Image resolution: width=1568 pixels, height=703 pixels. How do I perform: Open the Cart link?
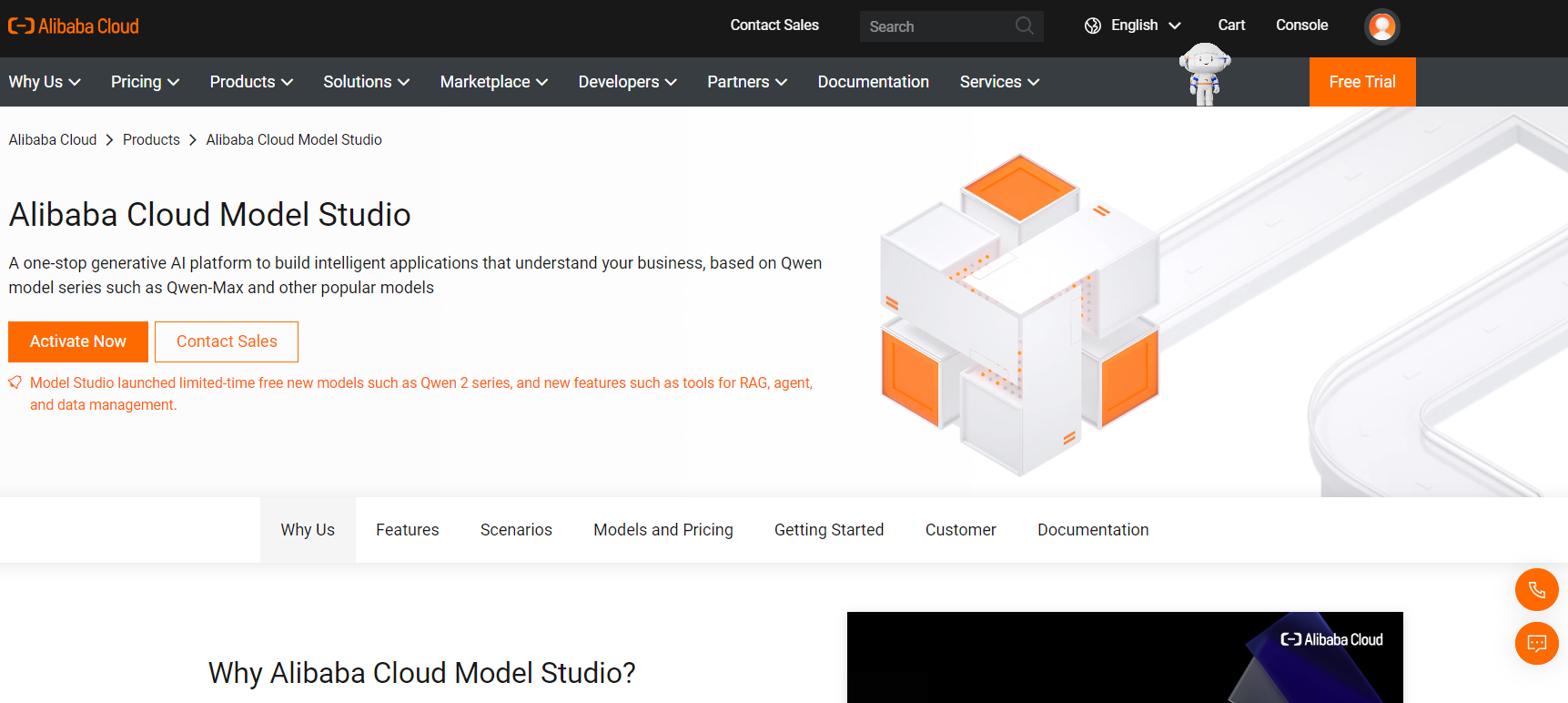tap(1231, 25)
